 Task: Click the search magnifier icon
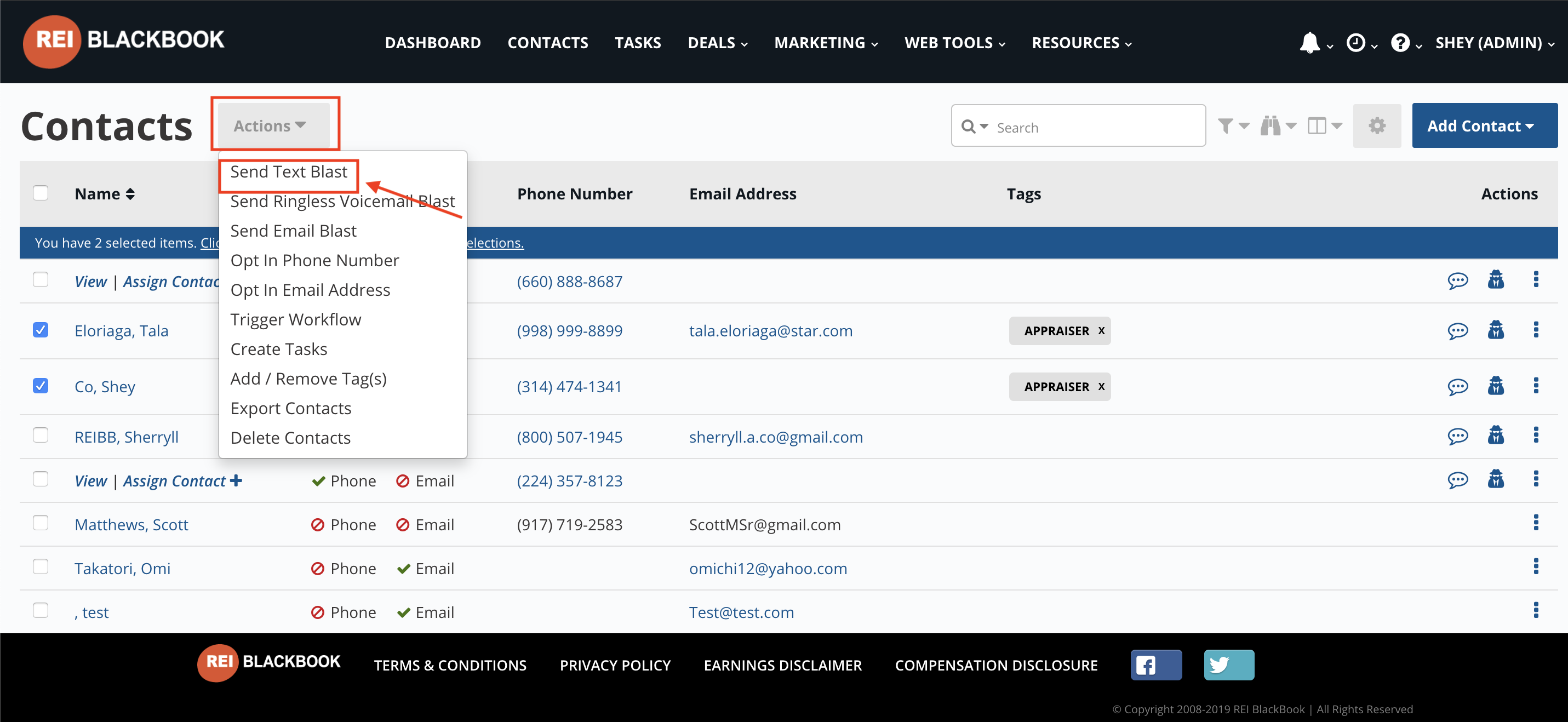pyautogui.click(x=968, y=127)
